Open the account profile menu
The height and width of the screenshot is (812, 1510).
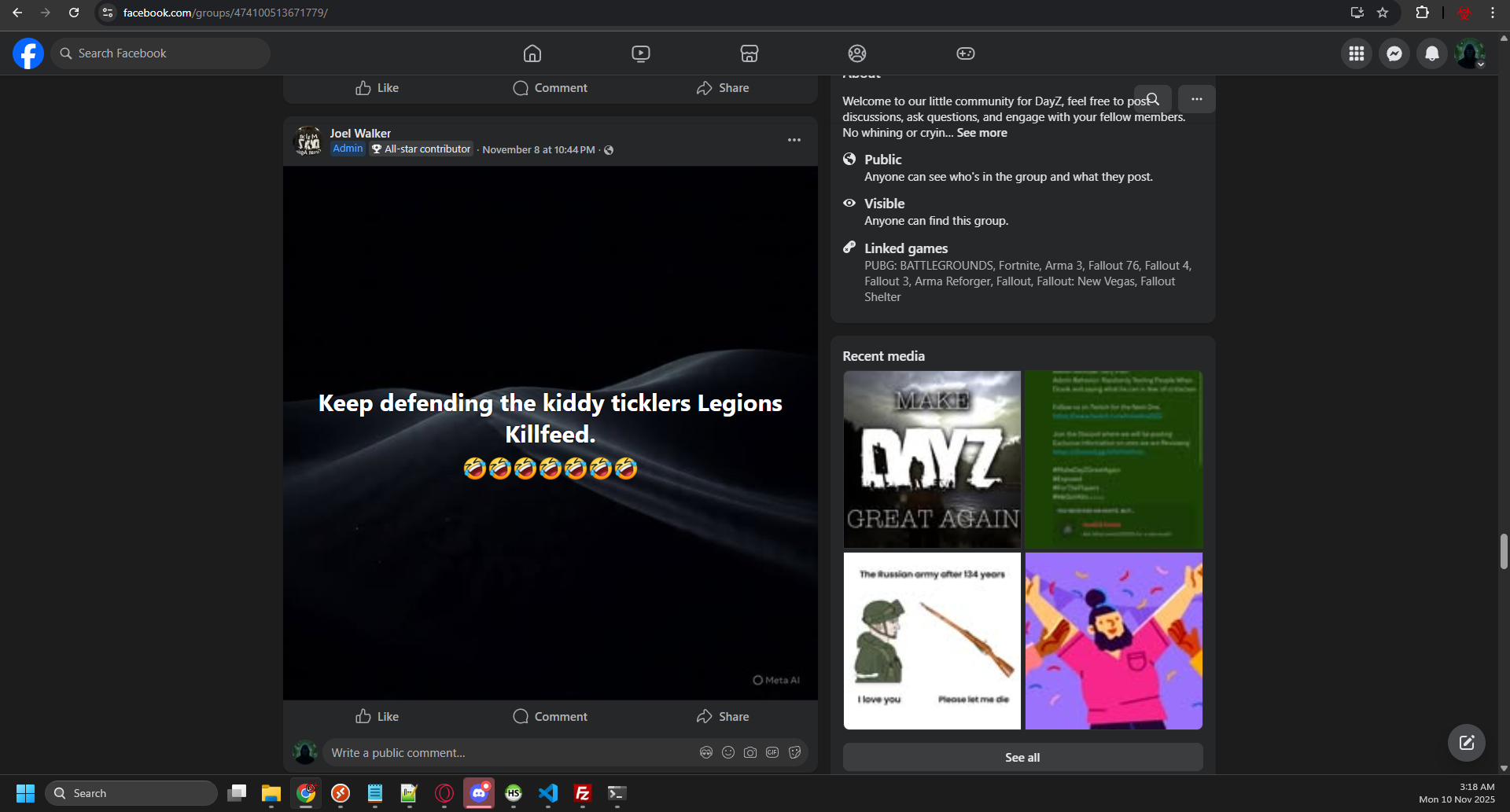(x=1470, y=53)
